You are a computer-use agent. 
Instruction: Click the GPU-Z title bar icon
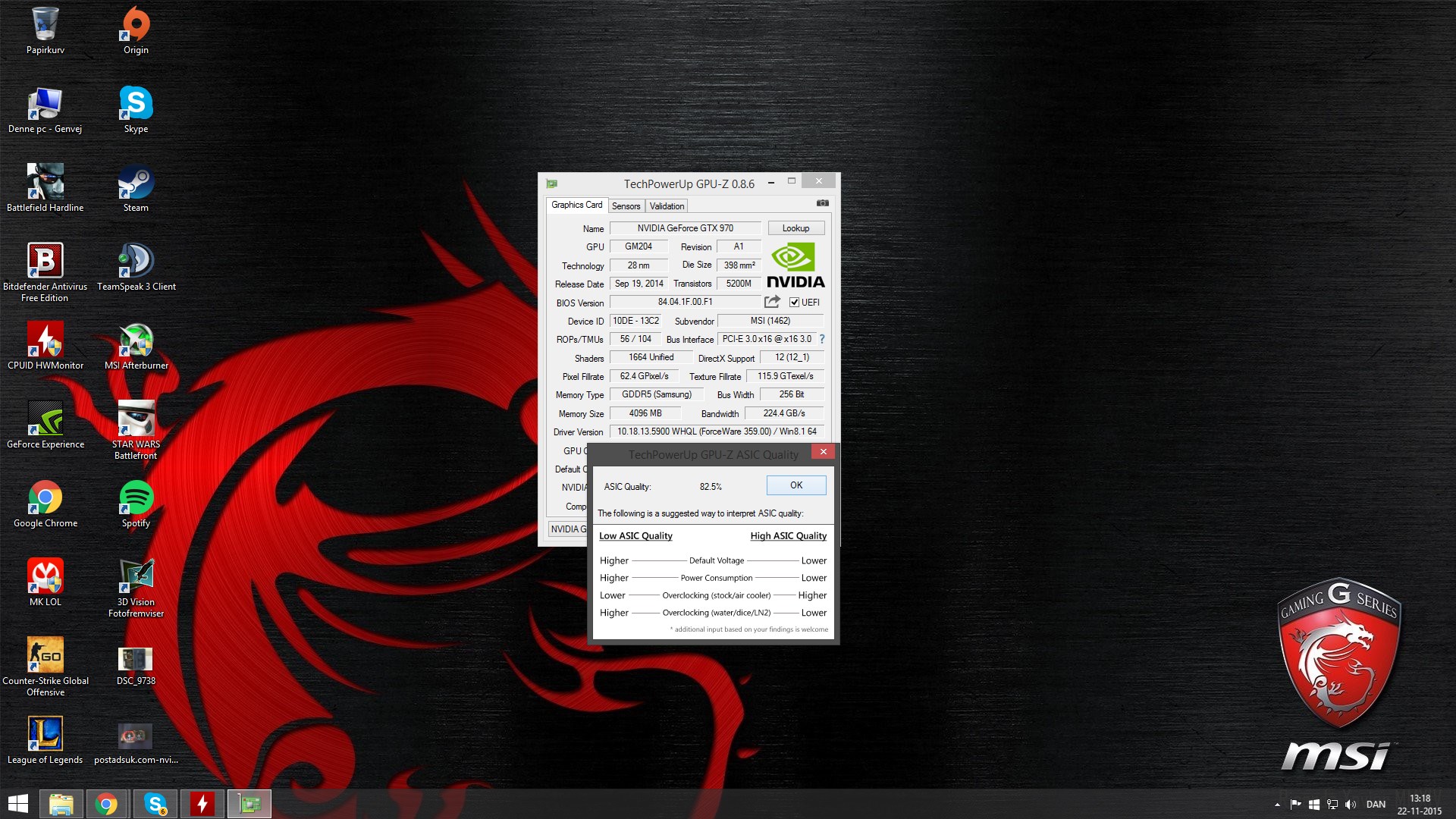(x=552, y=184)
